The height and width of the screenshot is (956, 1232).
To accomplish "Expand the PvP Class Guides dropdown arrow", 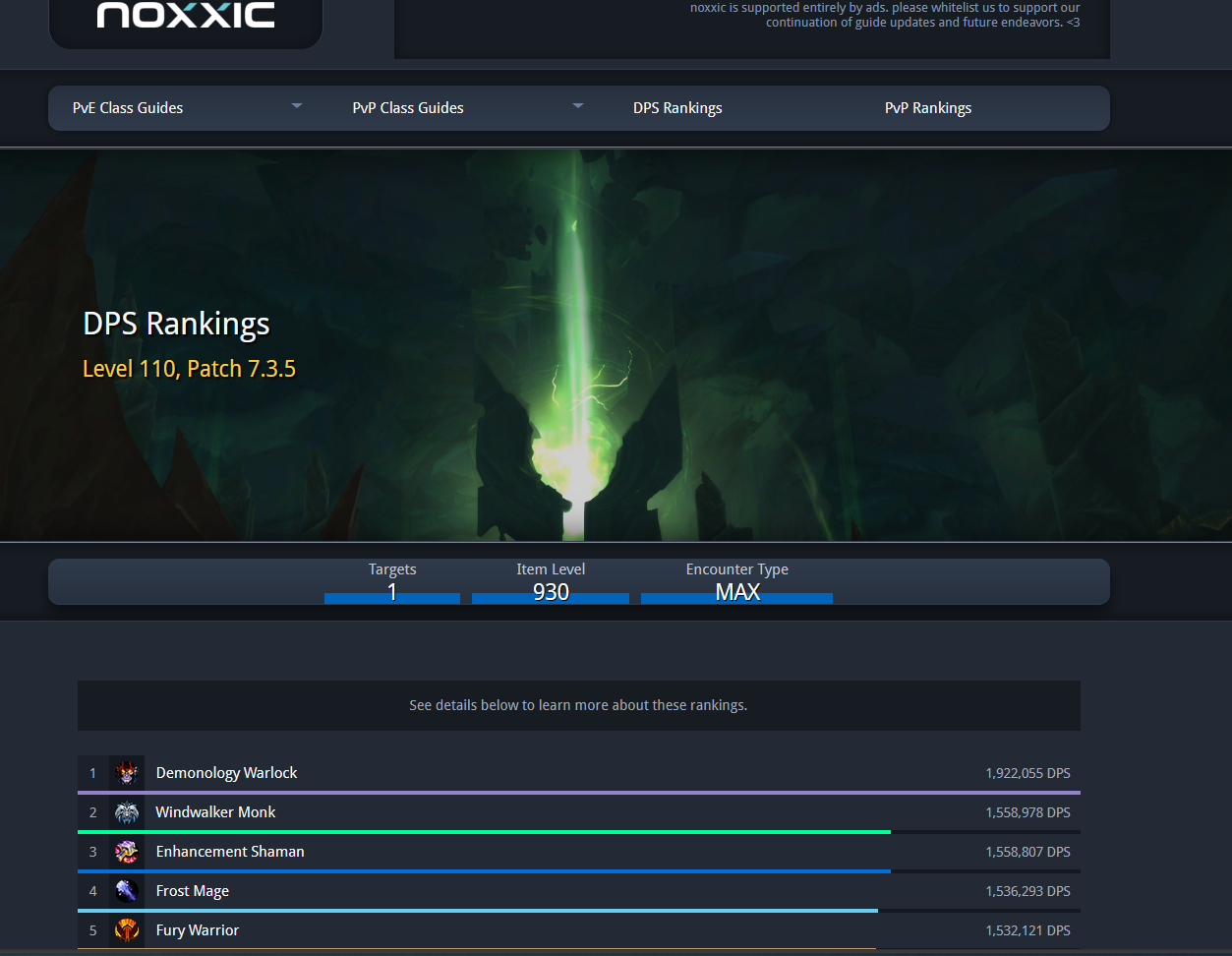I will point(578,106).
